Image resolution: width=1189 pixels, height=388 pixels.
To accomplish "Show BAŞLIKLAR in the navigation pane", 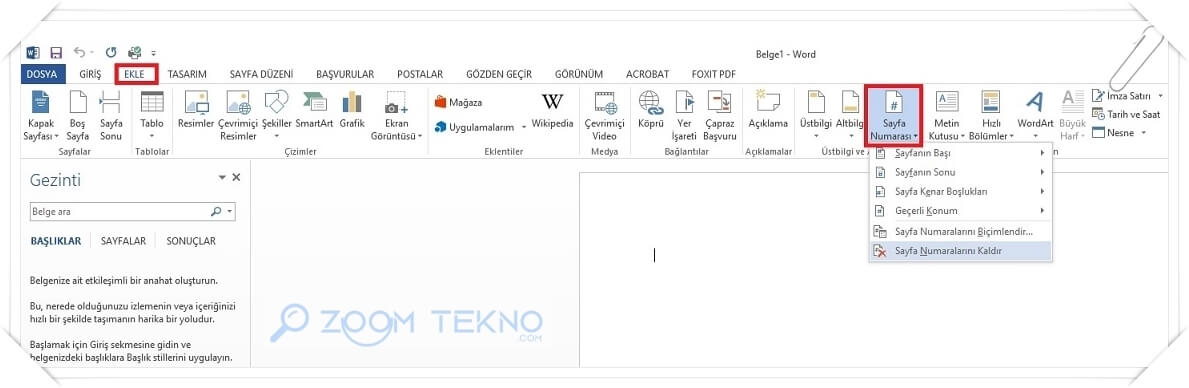I will [x=55, y=241].
